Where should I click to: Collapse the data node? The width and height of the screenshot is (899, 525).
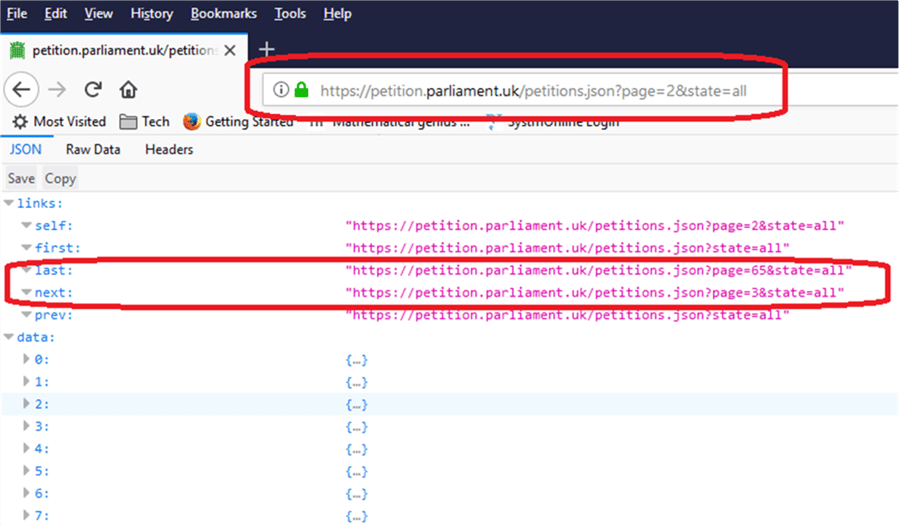9,337
